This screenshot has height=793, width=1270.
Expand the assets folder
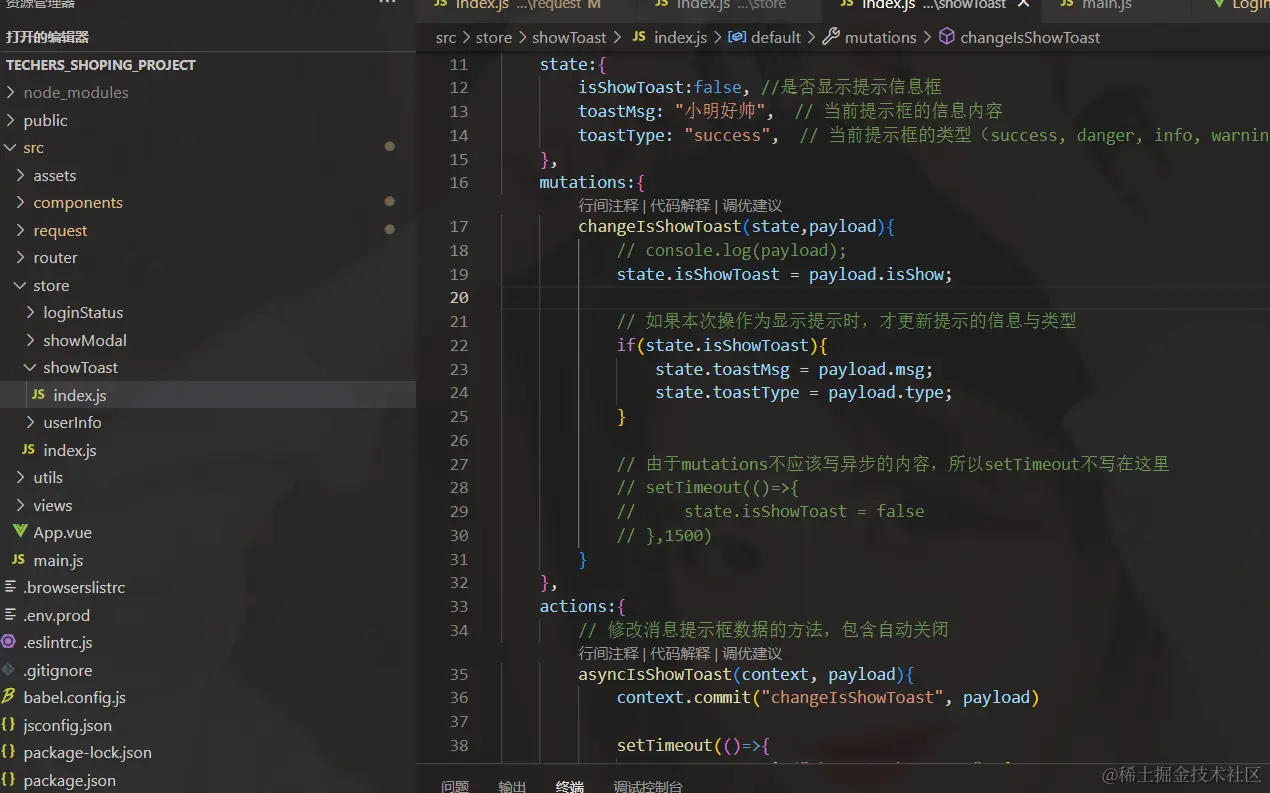click(x=21, y=175)
